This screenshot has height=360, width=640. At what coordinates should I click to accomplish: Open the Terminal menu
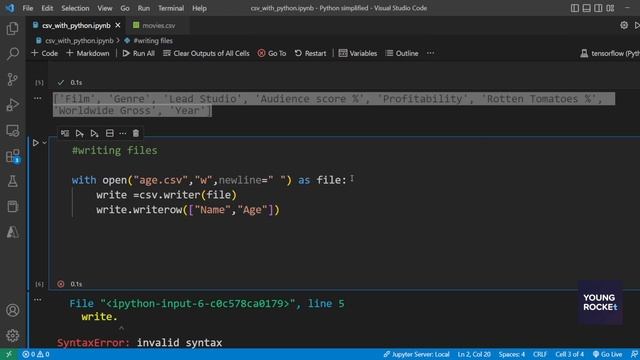click(171, 8)
